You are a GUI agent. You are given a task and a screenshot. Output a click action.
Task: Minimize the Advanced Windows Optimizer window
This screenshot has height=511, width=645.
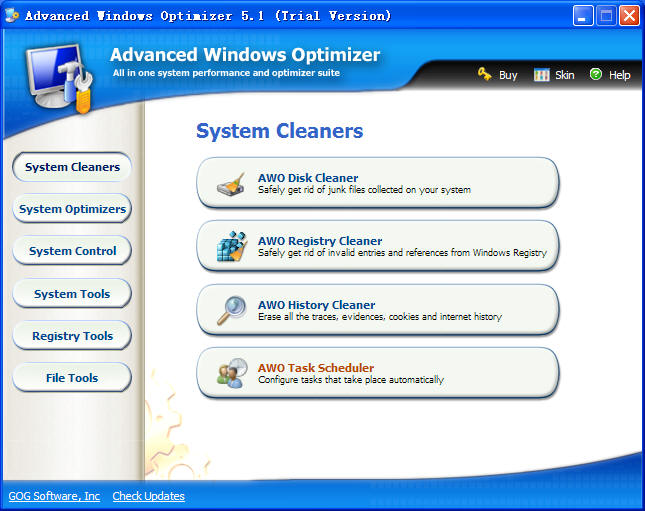[x=582, y=16]
